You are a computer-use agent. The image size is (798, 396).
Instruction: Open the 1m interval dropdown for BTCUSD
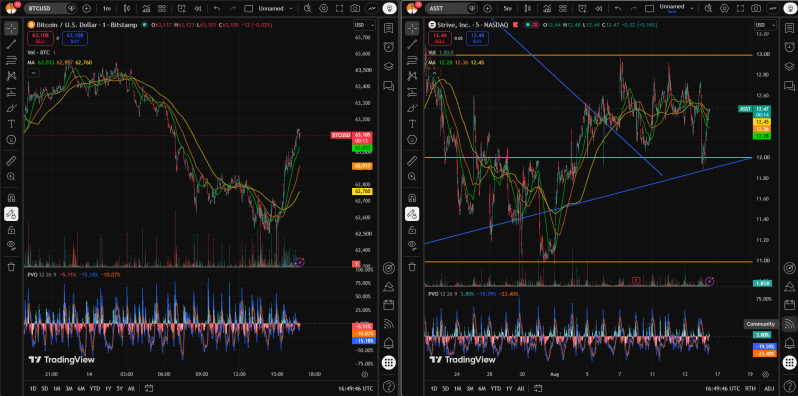coord(106,8)
